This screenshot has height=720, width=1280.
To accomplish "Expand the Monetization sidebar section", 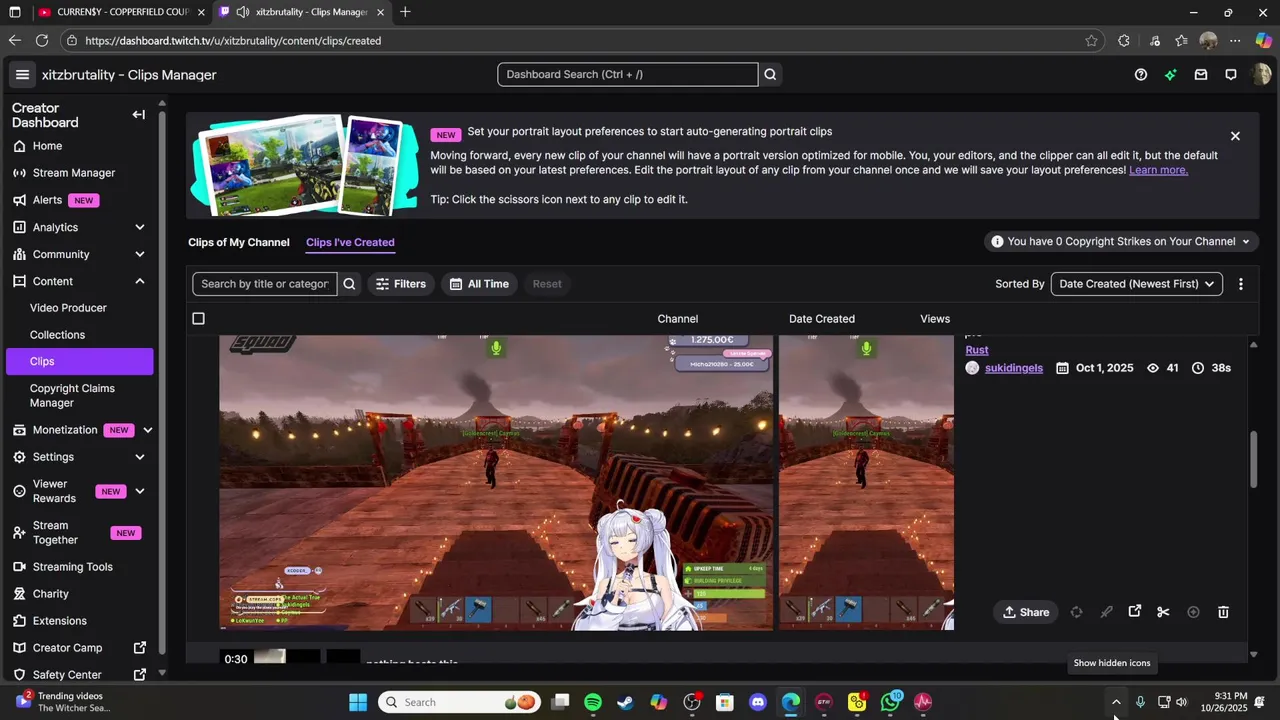I will click(x=147, y=430).
